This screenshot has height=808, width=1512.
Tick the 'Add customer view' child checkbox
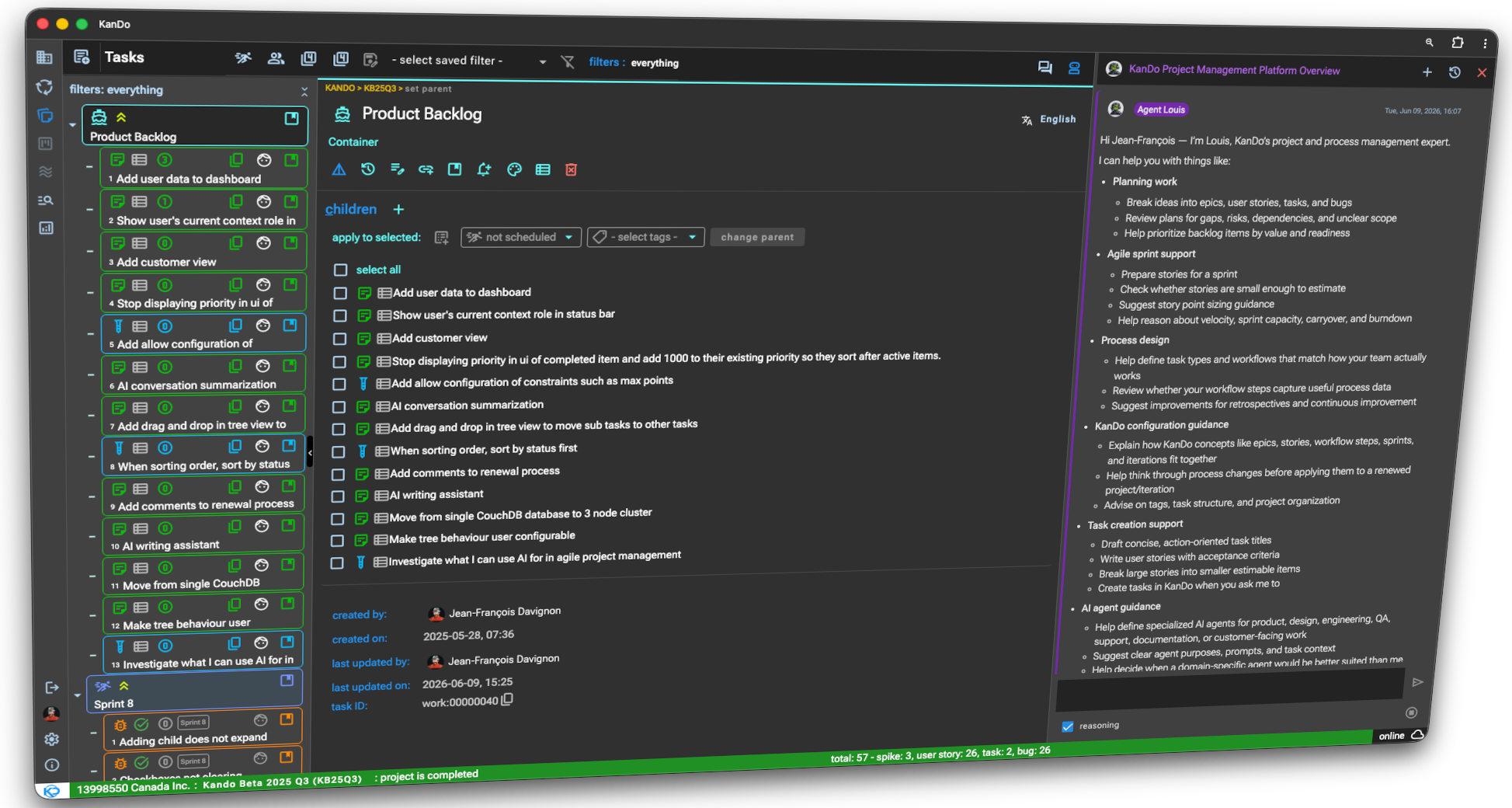tap(339, 339)
